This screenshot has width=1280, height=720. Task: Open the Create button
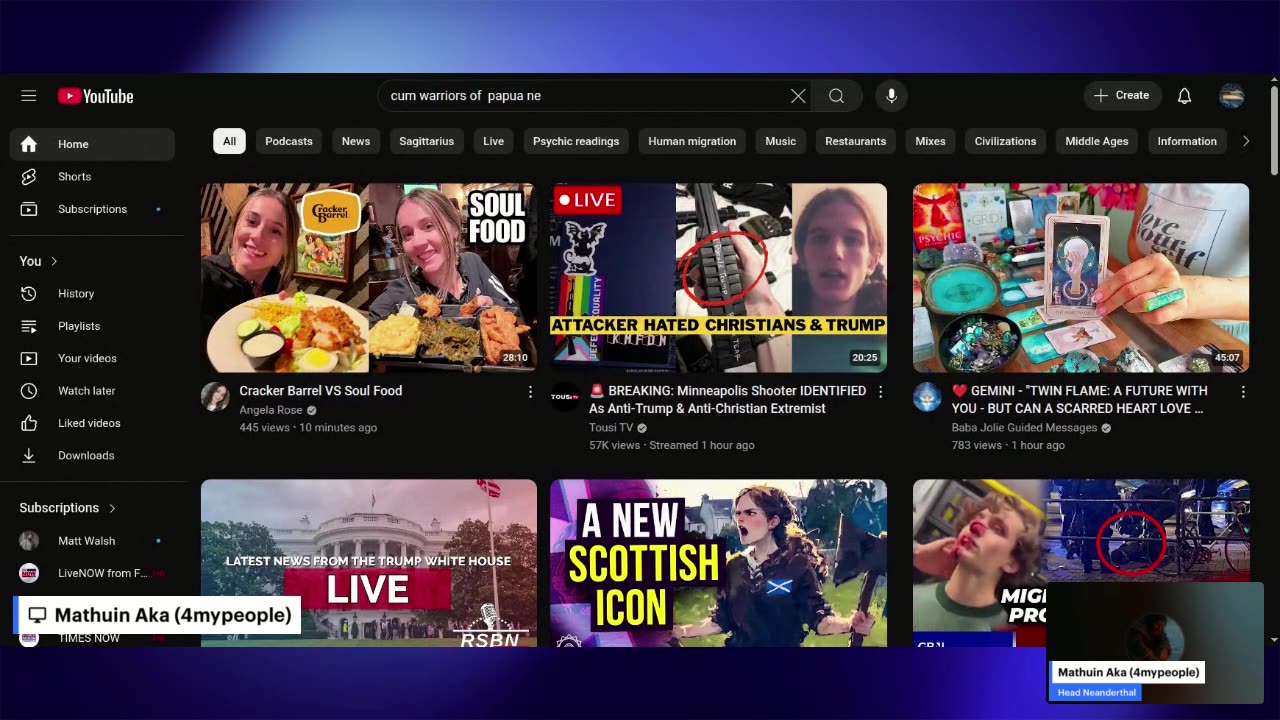coord(1122,96)
